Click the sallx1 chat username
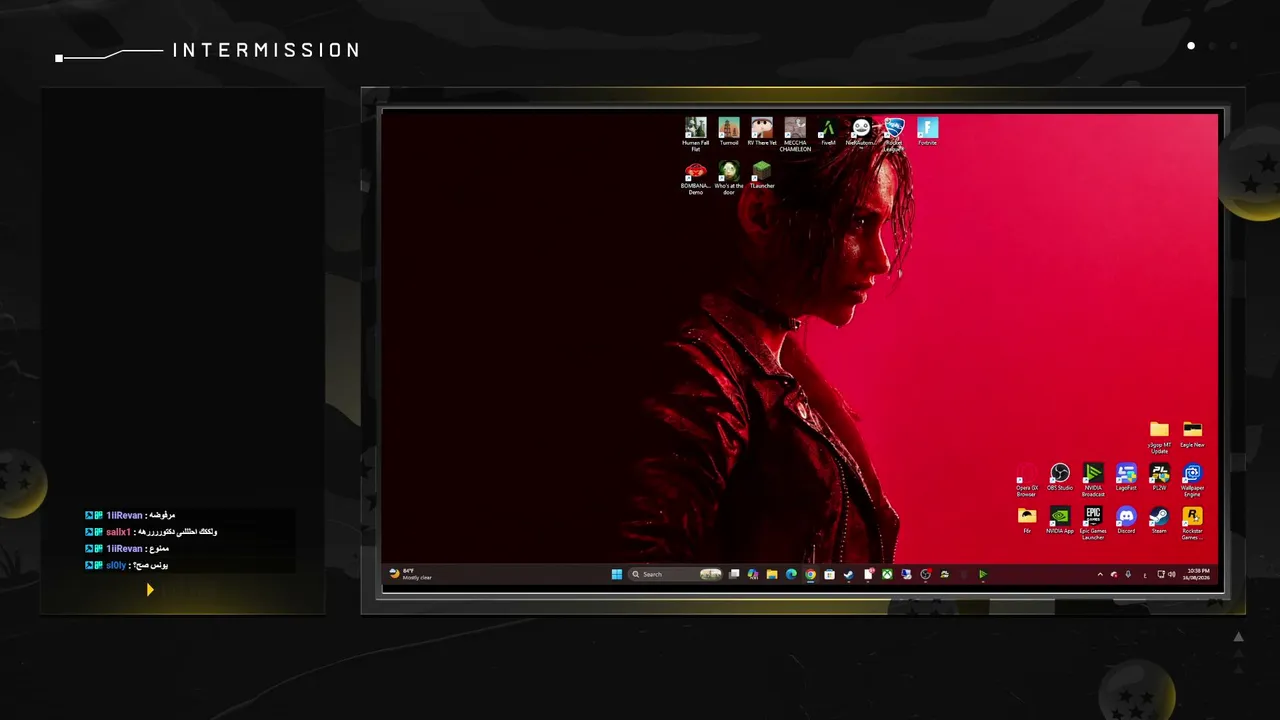 [x=118, y=532]
